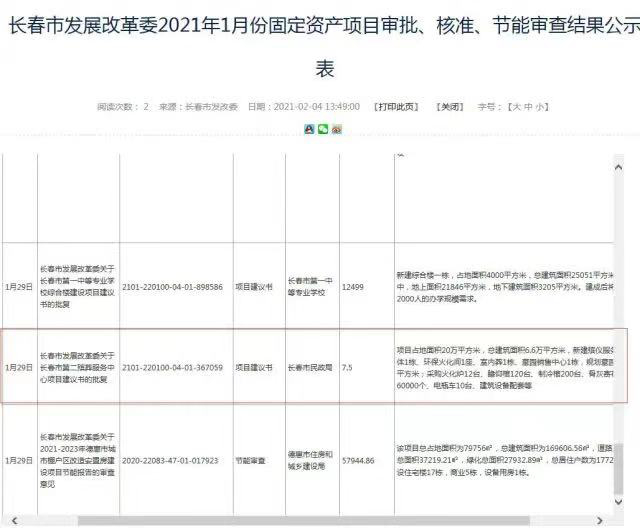Click the source text 来源：长春市发改委
The image size is (640, 531).
[x=198, y=107]
